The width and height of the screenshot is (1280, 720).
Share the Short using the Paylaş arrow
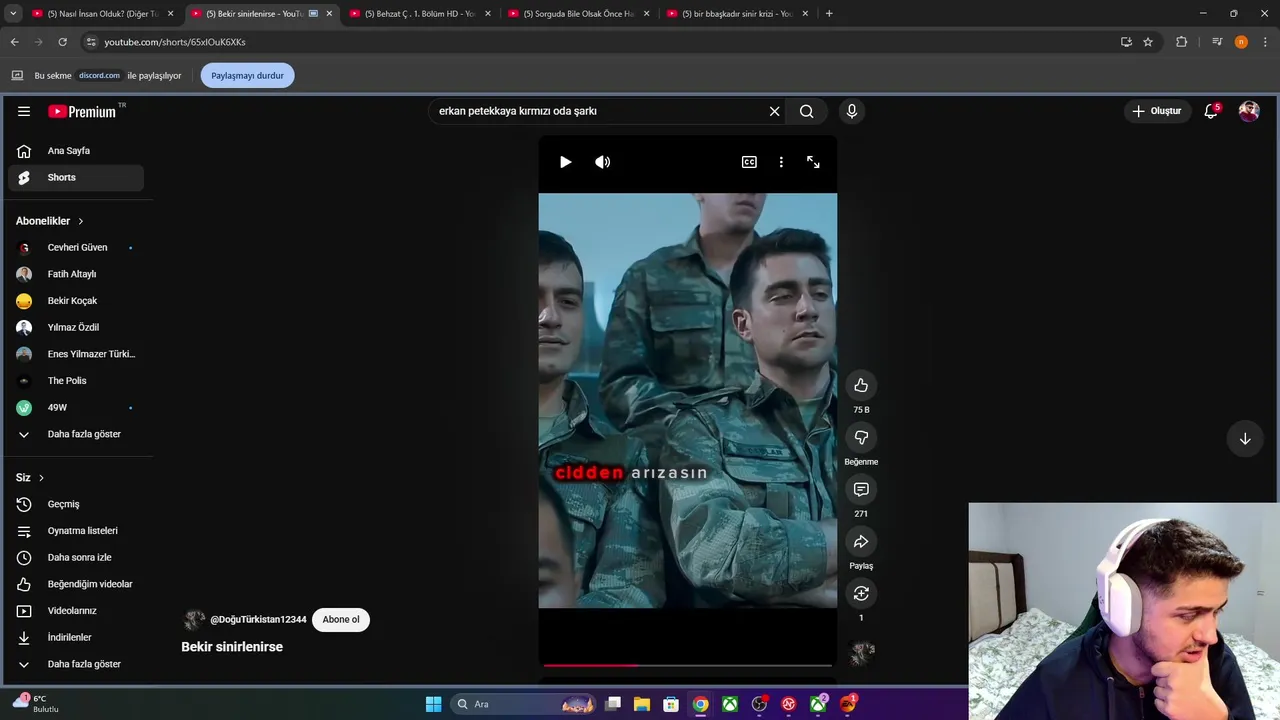(x=861, y=541)
